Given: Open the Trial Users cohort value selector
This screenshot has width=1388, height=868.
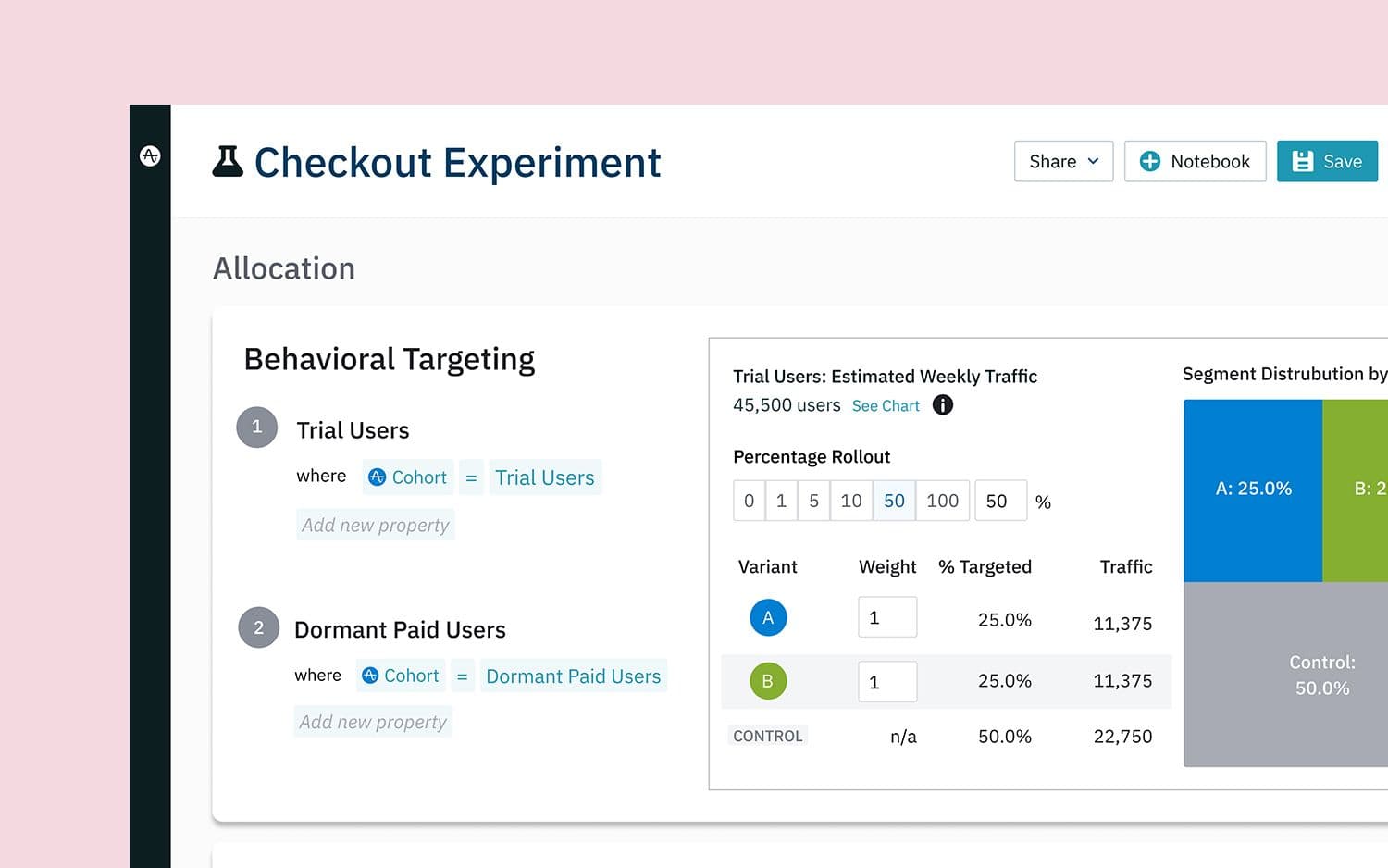Looking at the screenshot, I should click(544, 477).
